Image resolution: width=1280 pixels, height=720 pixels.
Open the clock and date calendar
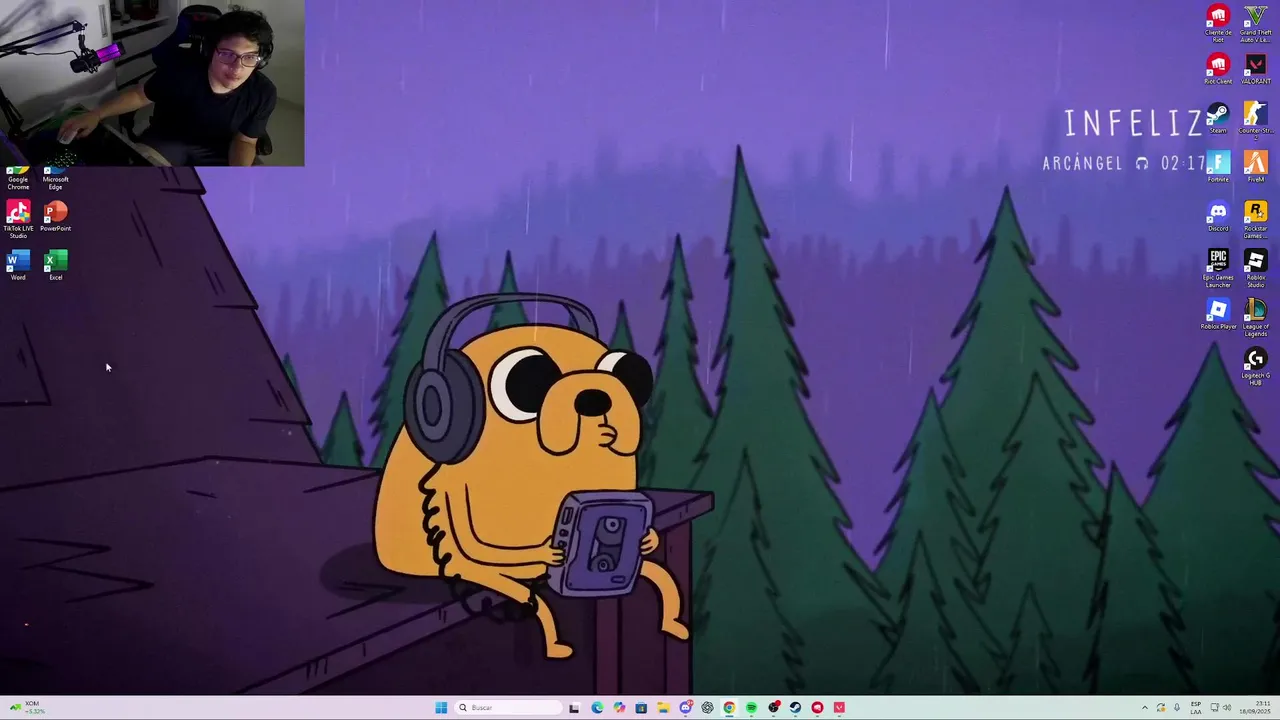tap(1255, 707)
